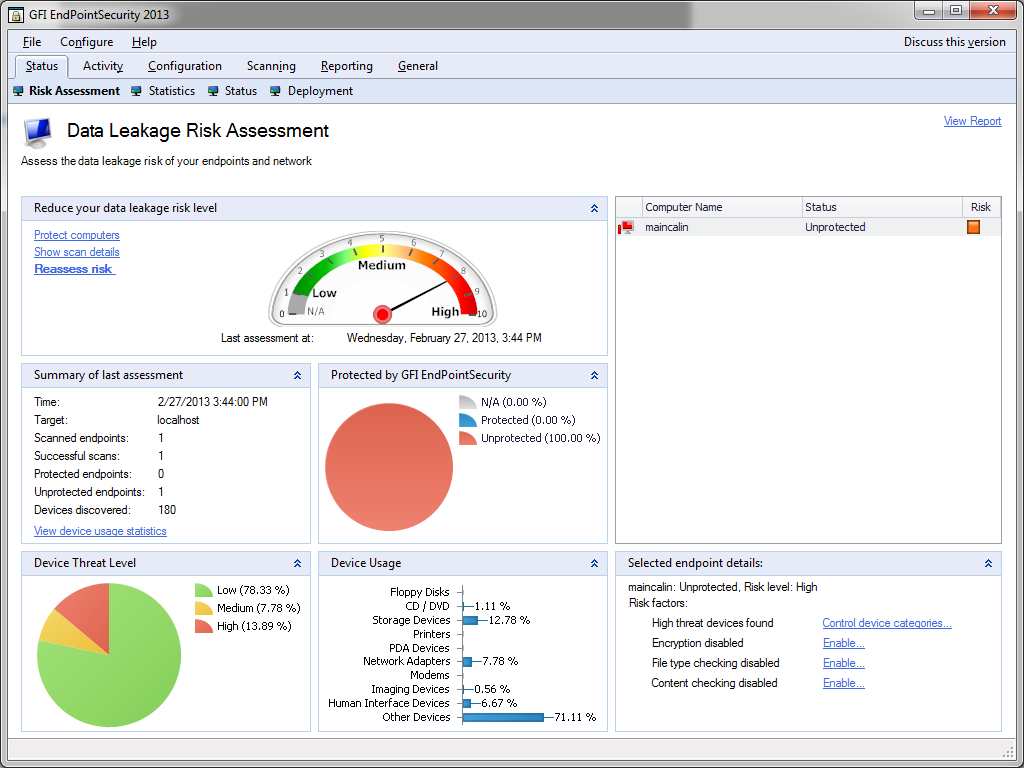Switch to the Scanning tab
This screenshot has width=1024, height=768.
point(271,66)
